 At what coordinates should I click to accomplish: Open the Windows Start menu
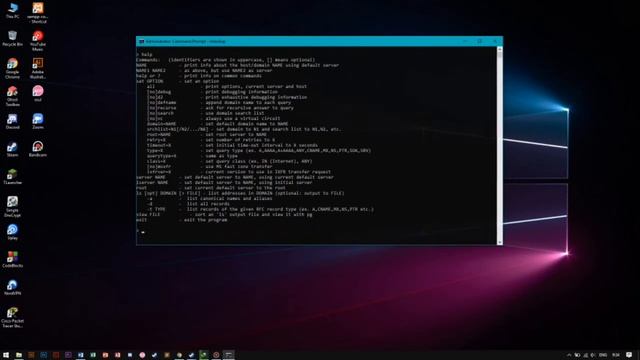6,355
